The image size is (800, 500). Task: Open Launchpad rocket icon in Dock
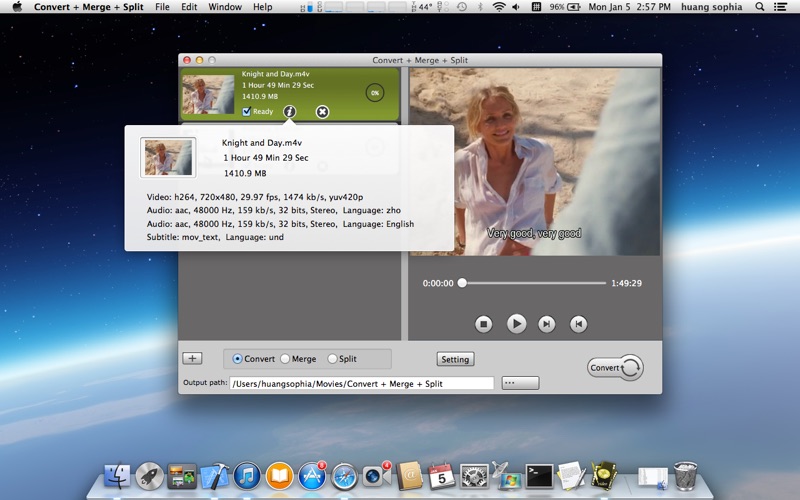click(x=149, y=477)
